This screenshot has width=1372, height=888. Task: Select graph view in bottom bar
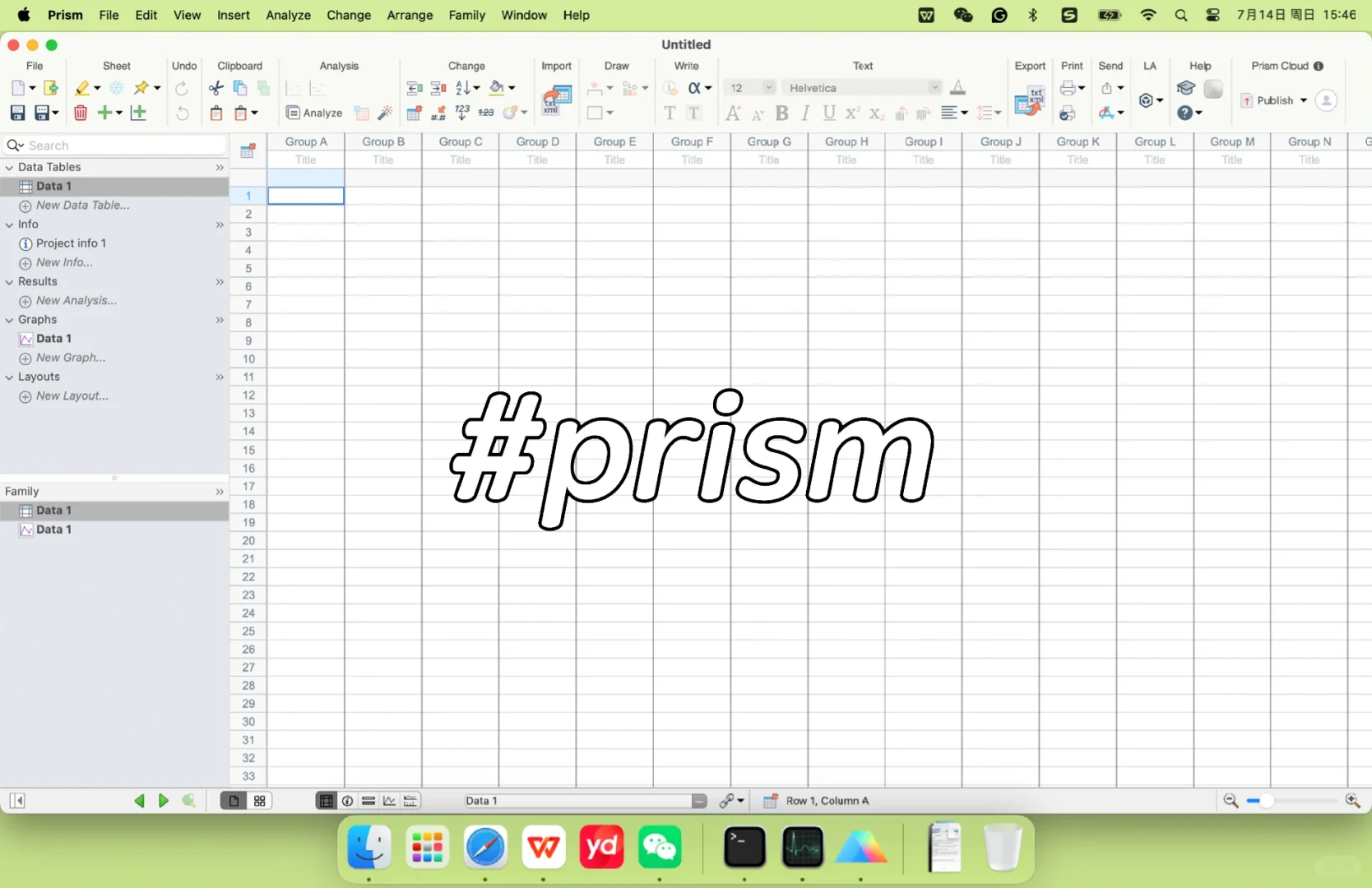coord(389,800)
